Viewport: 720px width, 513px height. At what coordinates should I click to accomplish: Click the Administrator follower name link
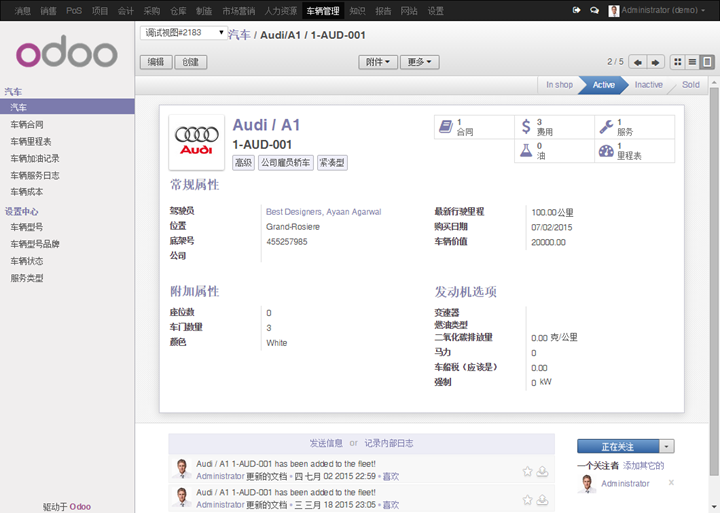click(625, 484)
